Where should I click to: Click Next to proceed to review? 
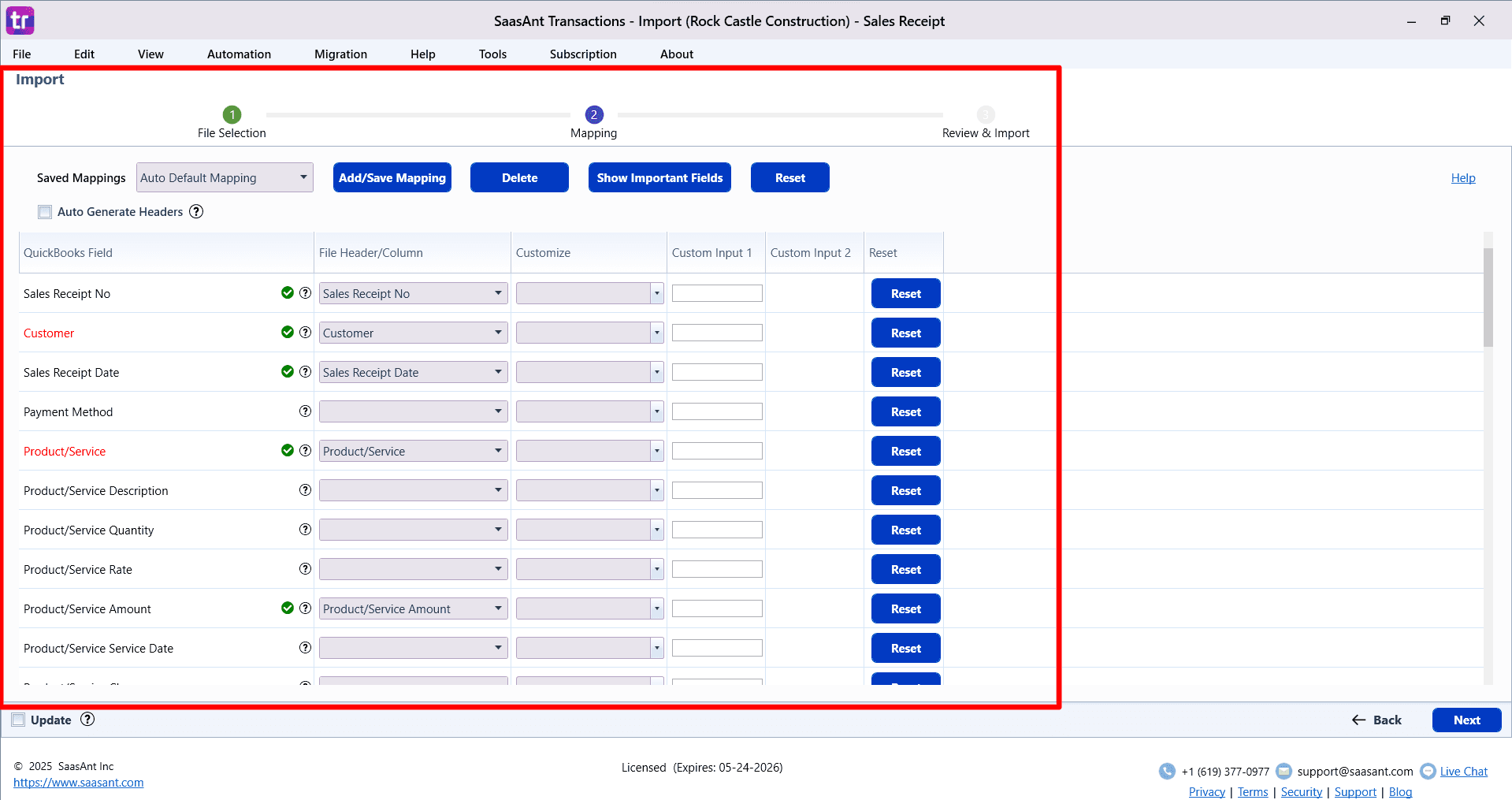coord(1466,720)
